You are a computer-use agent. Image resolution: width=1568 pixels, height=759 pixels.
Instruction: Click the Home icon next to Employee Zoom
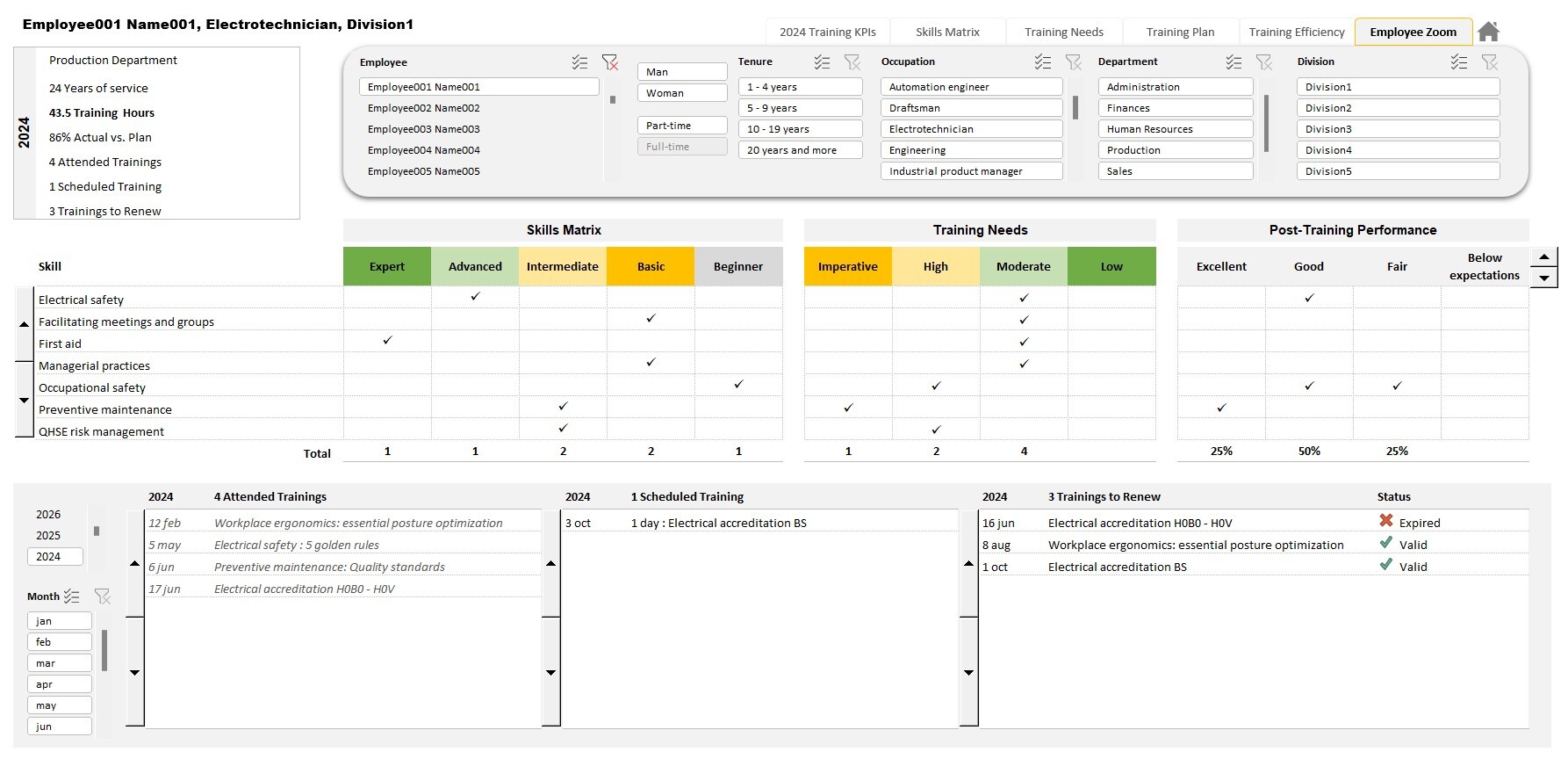(1488, 32)
